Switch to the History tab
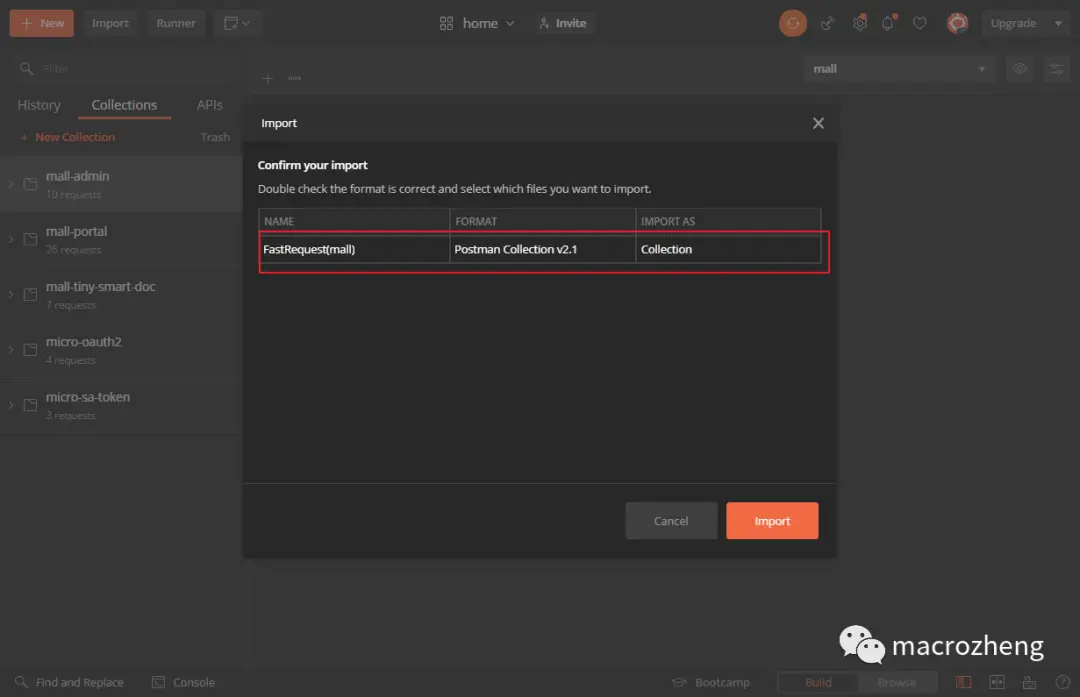Viewport: 1080px width, 697px height. coord(38,104)
